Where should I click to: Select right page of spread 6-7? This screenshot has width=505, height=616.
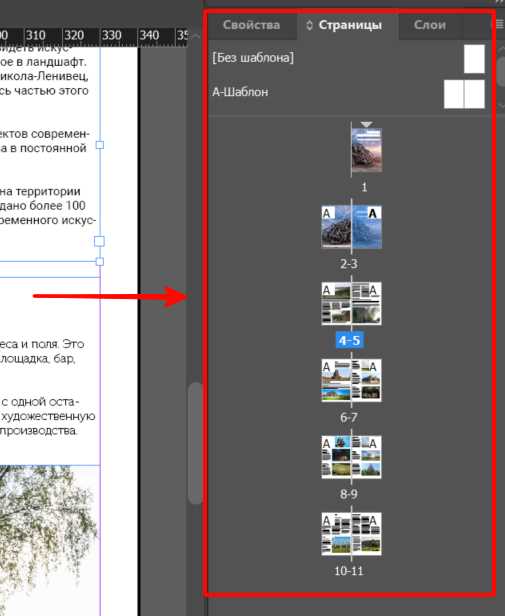367,380
